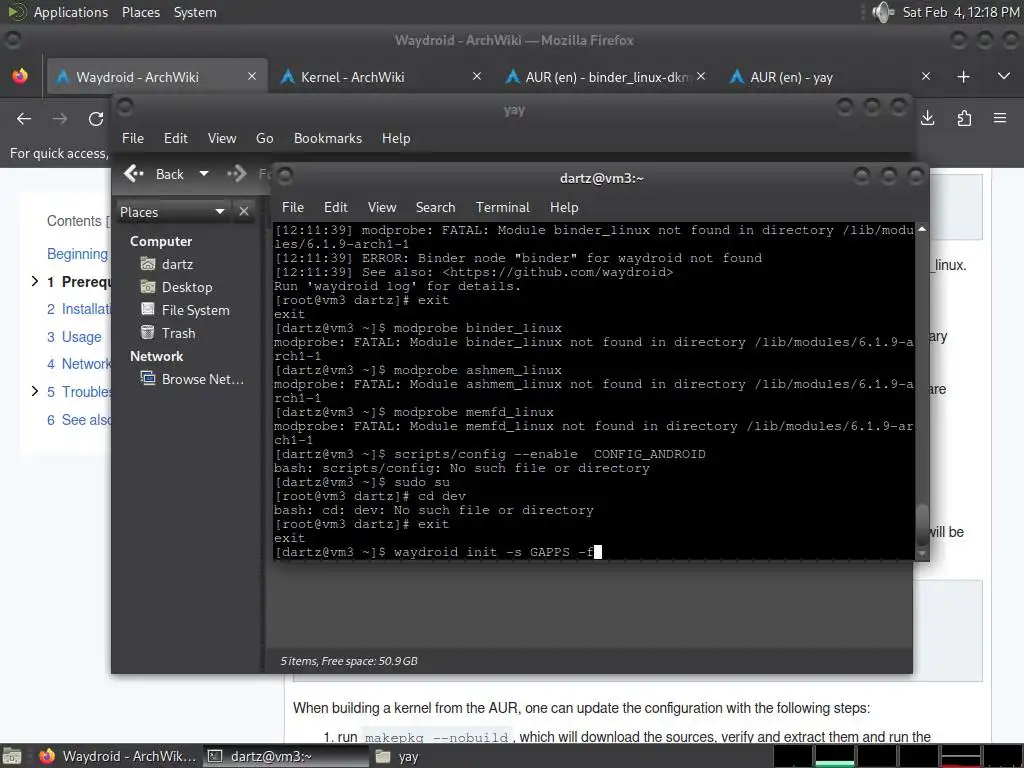Click show desktop icon in bottom panel

[x=12, y=756]
